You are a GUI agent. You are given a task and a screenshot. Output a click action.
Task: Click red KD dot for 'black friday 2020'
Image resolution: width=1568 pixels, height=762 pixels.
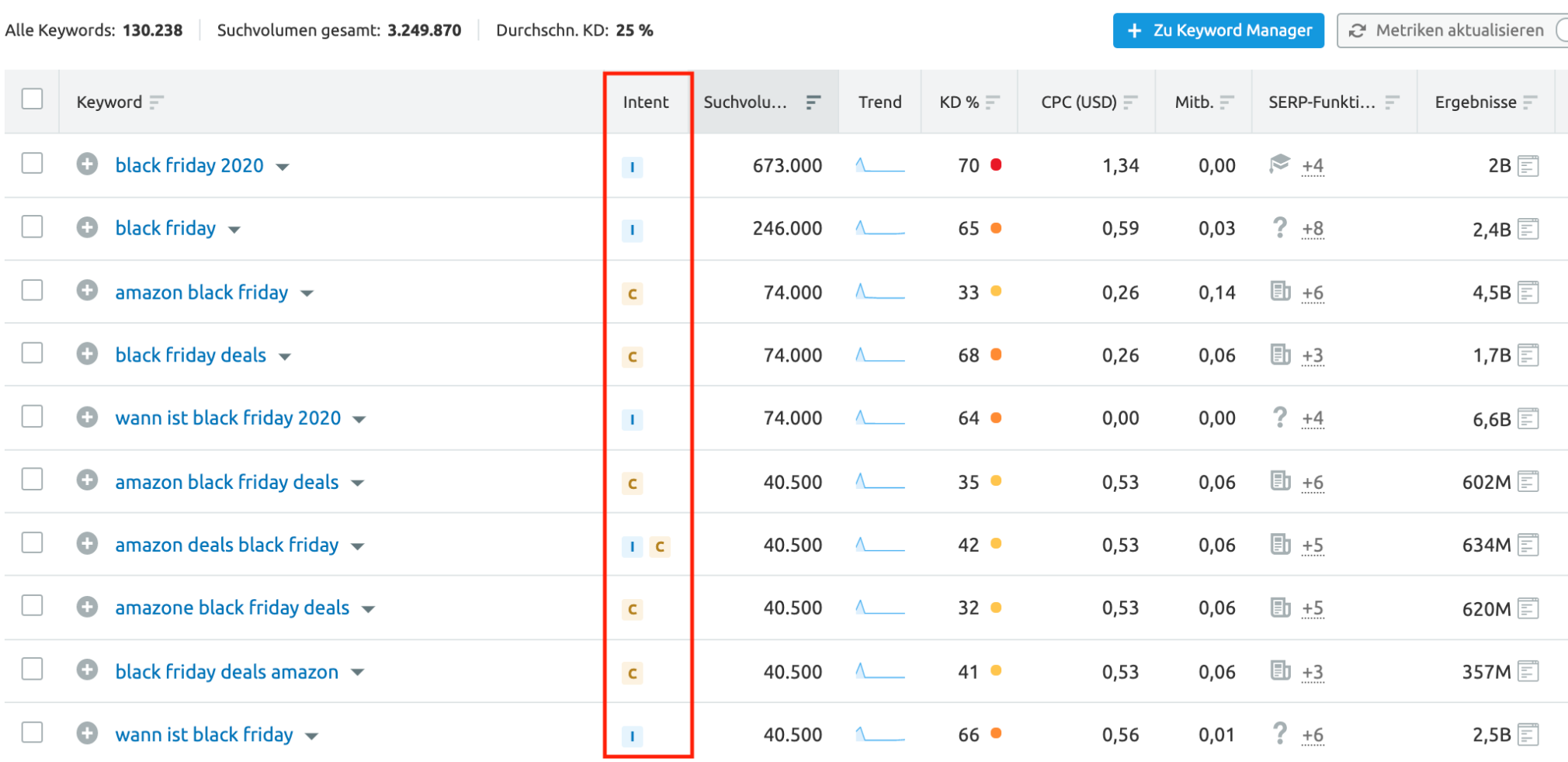[x=996, y=165]
